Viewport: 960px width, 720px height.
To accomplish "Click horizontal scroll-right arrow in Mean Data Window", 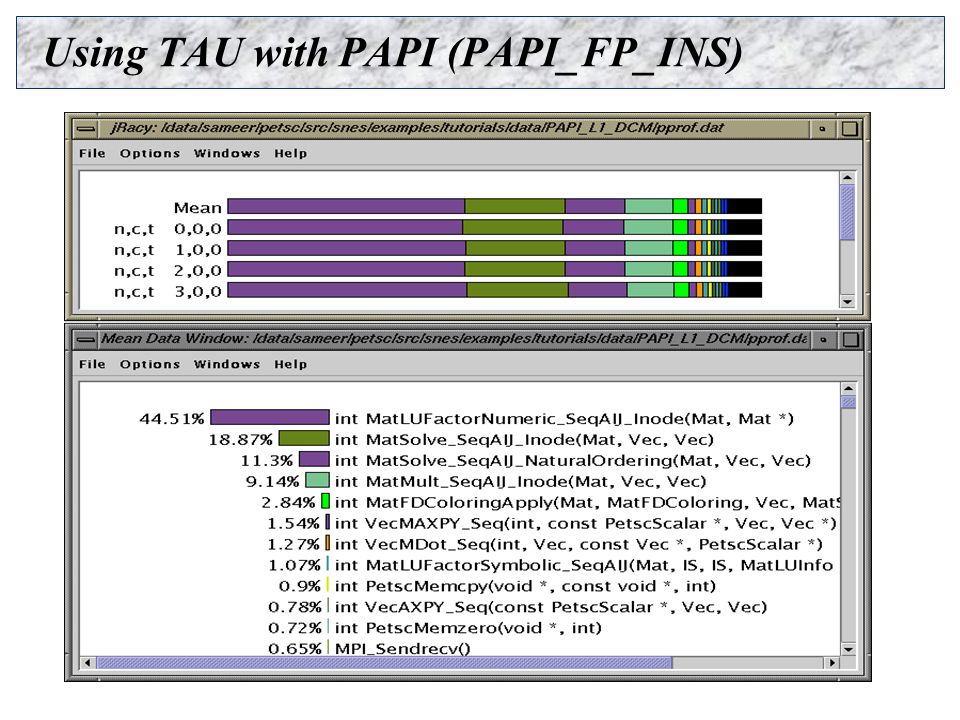I will (x=831, y=662).
